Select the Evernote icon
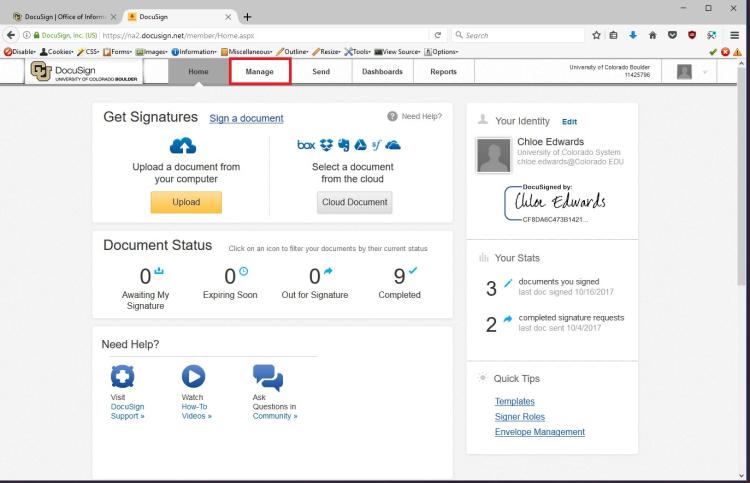This screenshot has height=483, width=750. point(343,144)
